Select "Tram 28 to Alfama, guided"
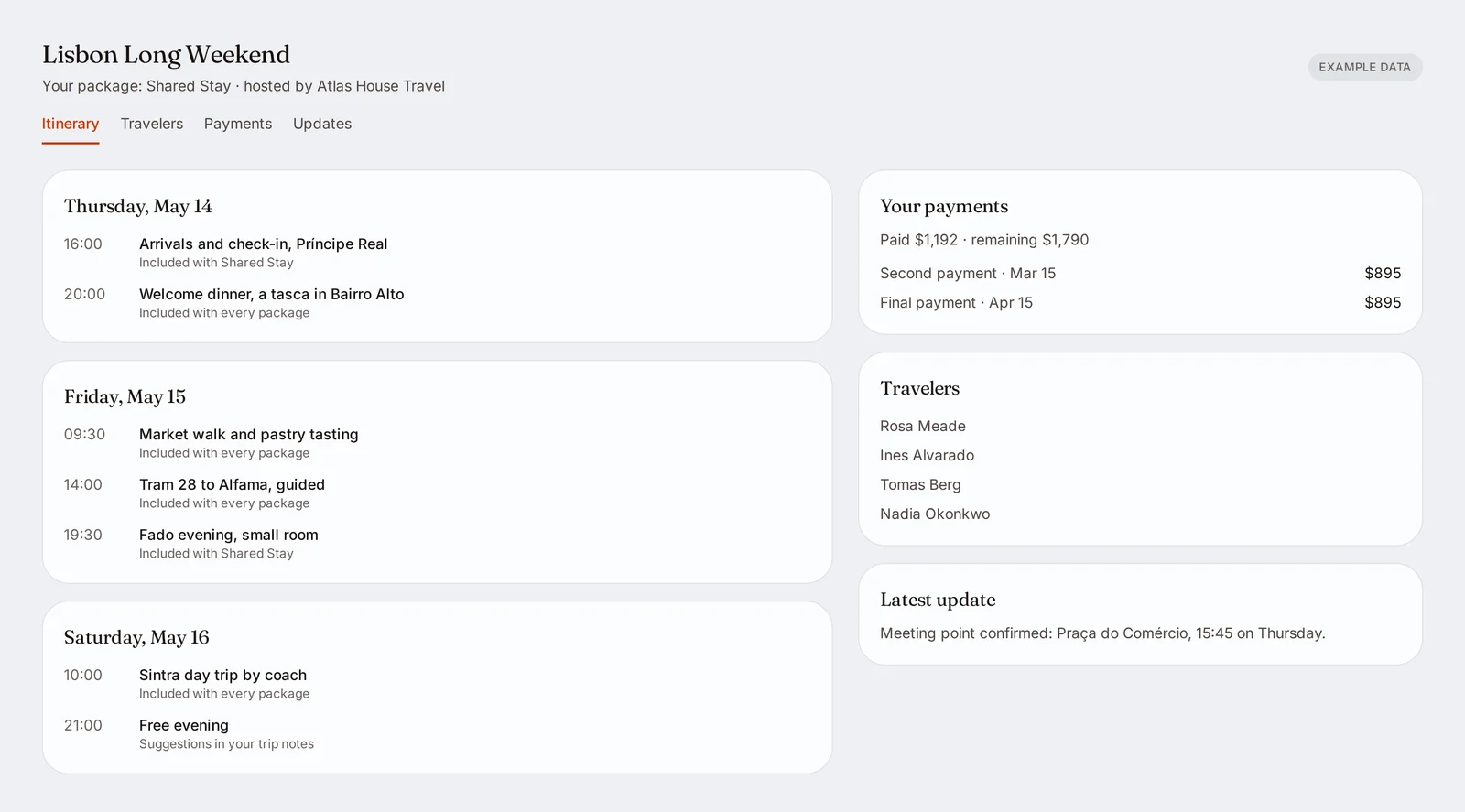1465x812 pixels. (x=232, y=484)
